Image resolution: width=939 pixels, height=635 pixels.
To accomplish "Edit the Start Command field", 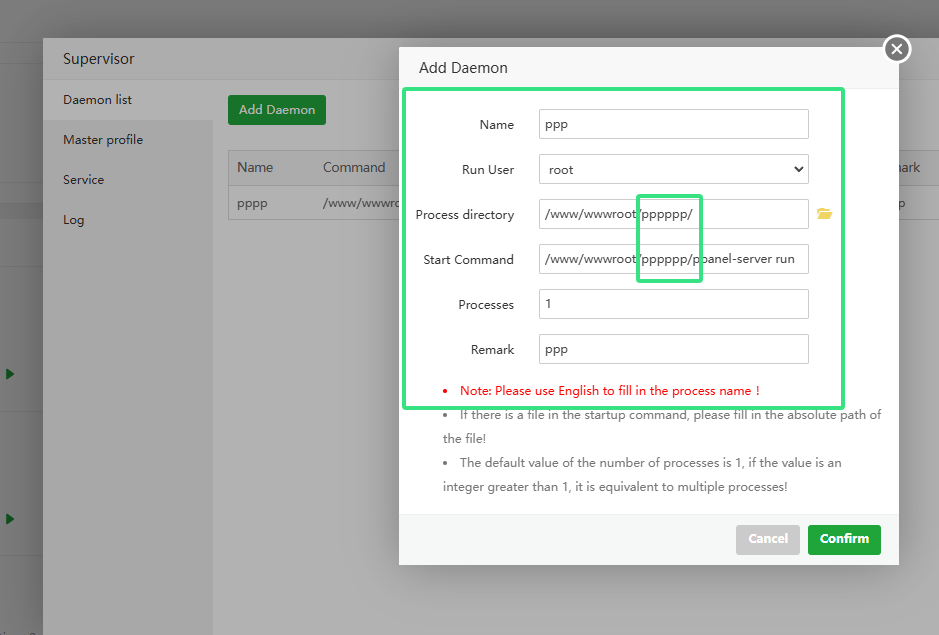I will 674,259.
